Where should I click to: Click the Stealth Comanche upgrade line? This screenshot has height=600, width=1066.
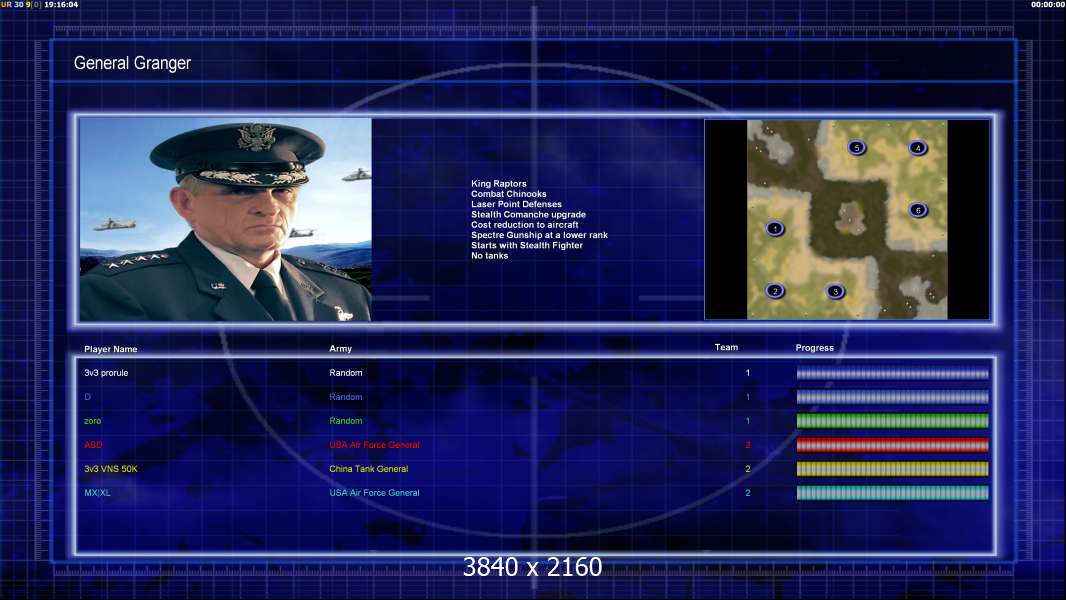pyautogui.click(x=528, y=215)
